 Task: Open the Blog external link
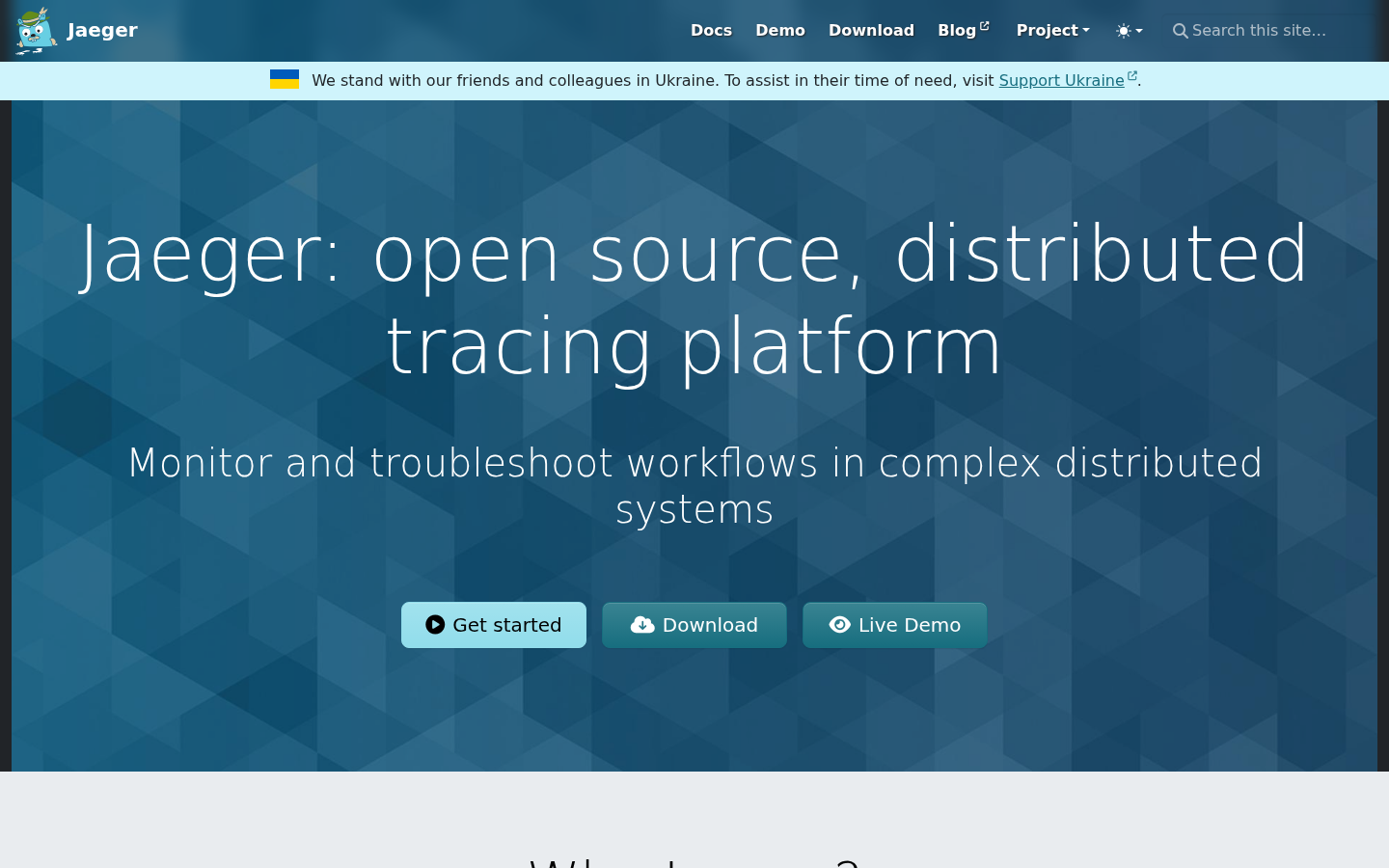pyautogui.click(x=964, y=31)
